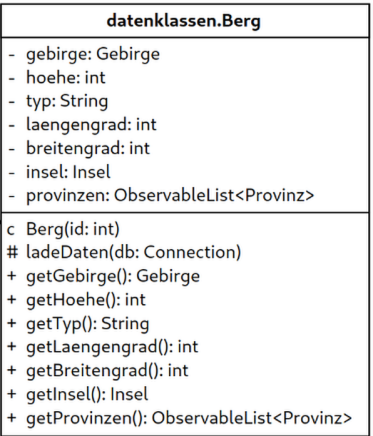Viewport: 373px width, 436px height.
Task: Pick the getTyp(): String method
Action: [87, 324]
